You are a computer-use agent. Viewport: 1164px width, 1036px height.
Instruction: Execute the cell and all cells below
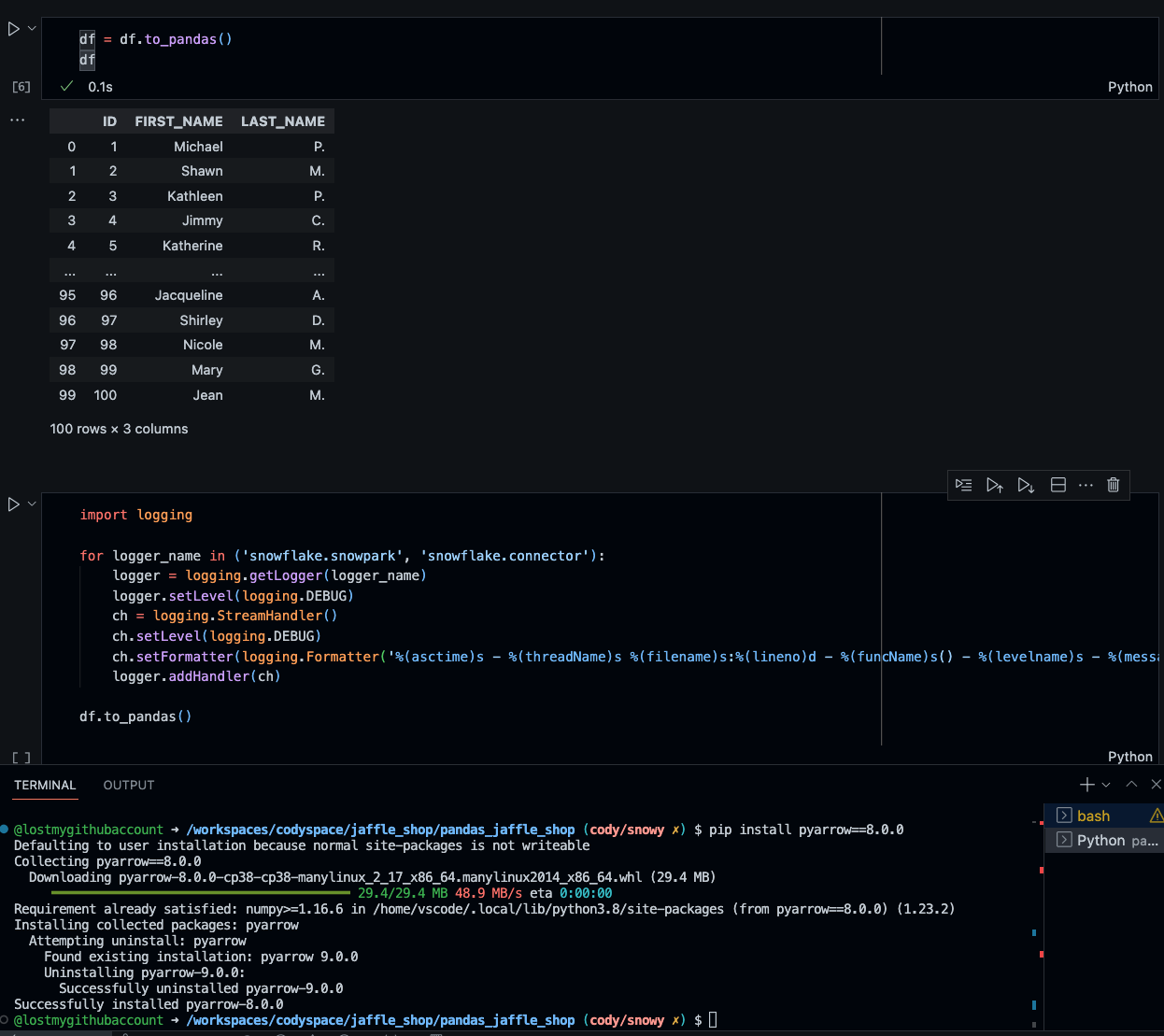(1026, 485)
